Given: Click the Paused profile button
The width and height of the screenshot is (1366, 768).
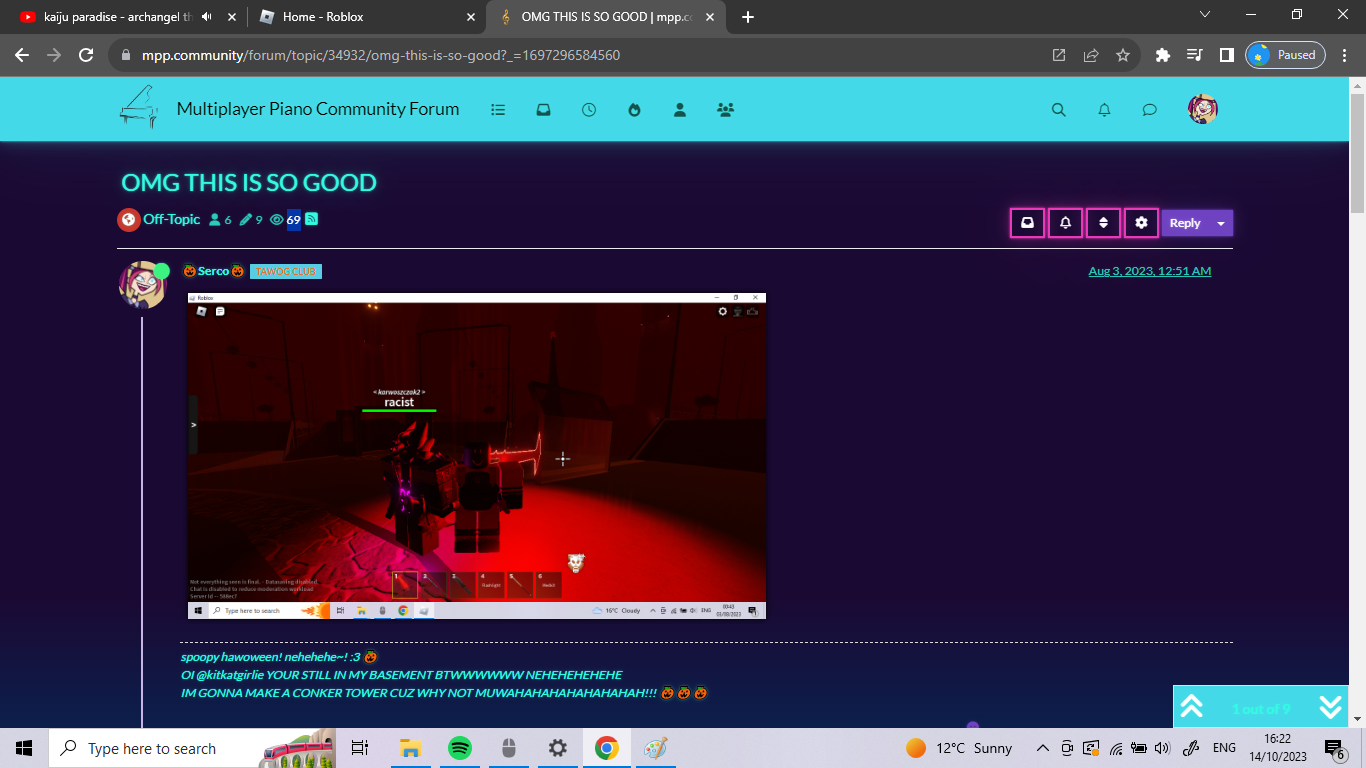Looking at the screenshot, I should click(x=1285, y=55).
